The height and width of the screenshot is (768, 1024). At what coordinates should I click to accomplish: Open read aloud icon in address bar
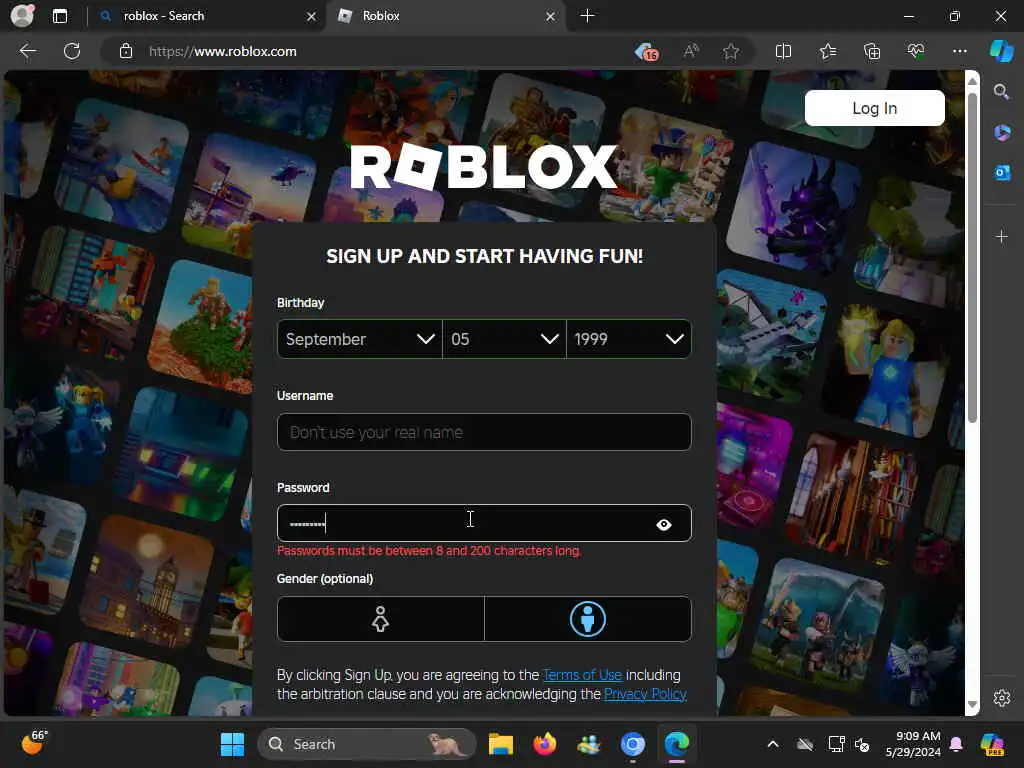691,51
